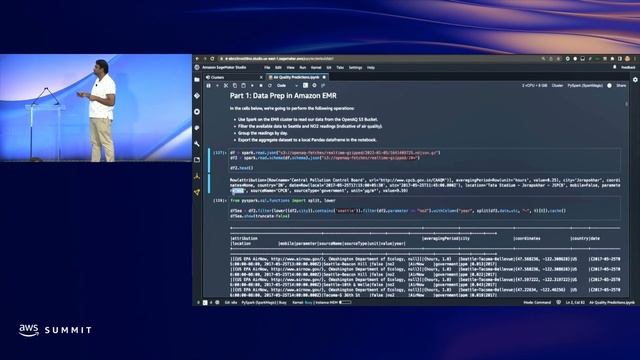The height and width of the screenshot is (360, 640).
Task: Open the browser profile avatar
Action: 628,59
